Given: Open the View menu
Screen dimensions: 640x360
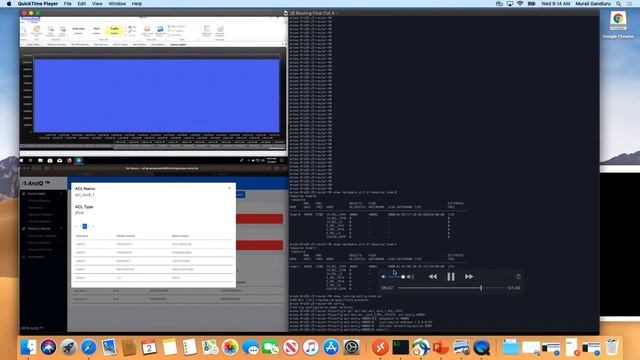Looking at the screenshot, I should click(97, 4).
